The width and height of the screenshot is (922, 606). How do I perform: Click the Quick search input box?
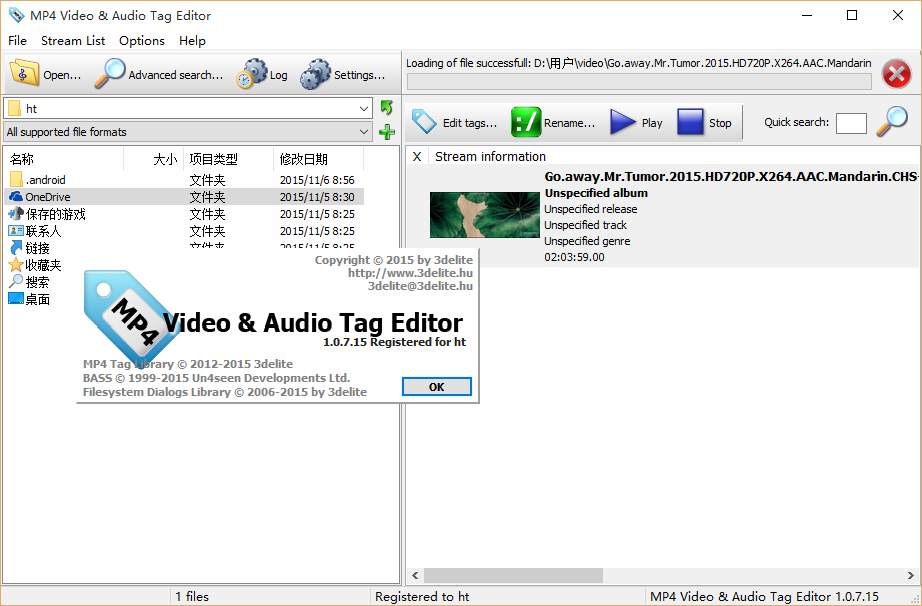pos(851,123)
